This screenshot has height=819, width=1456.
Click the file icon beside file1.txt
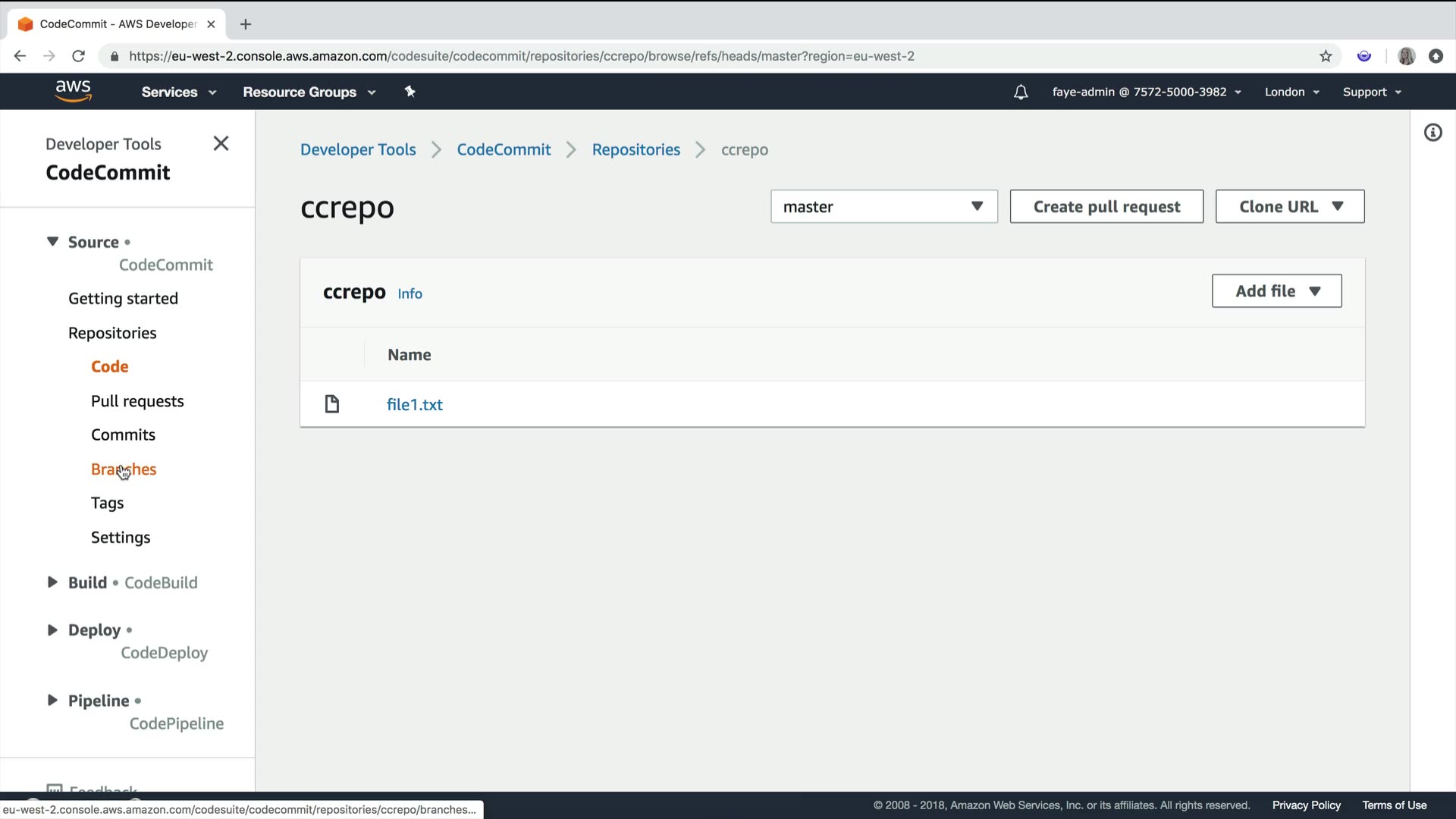pos(332,404)
